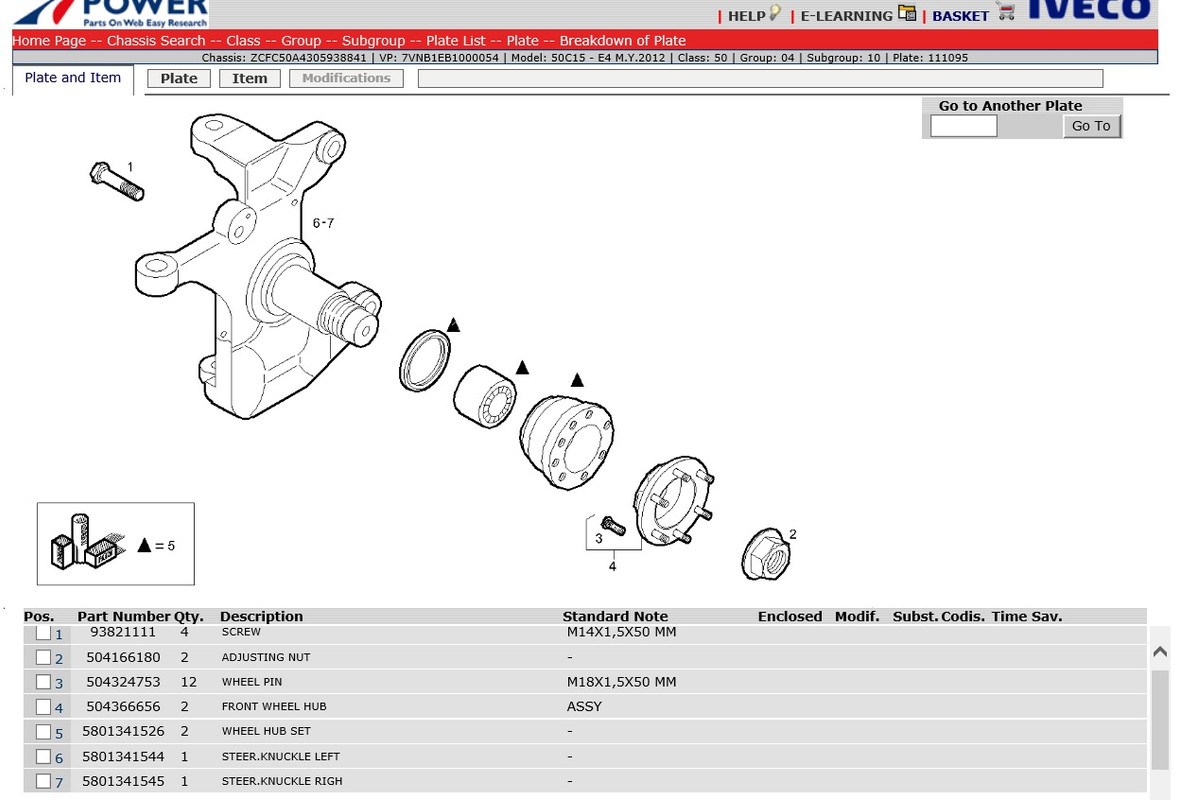
Task: Switch to the Plate tab
Action: click(x=179, y=78)
